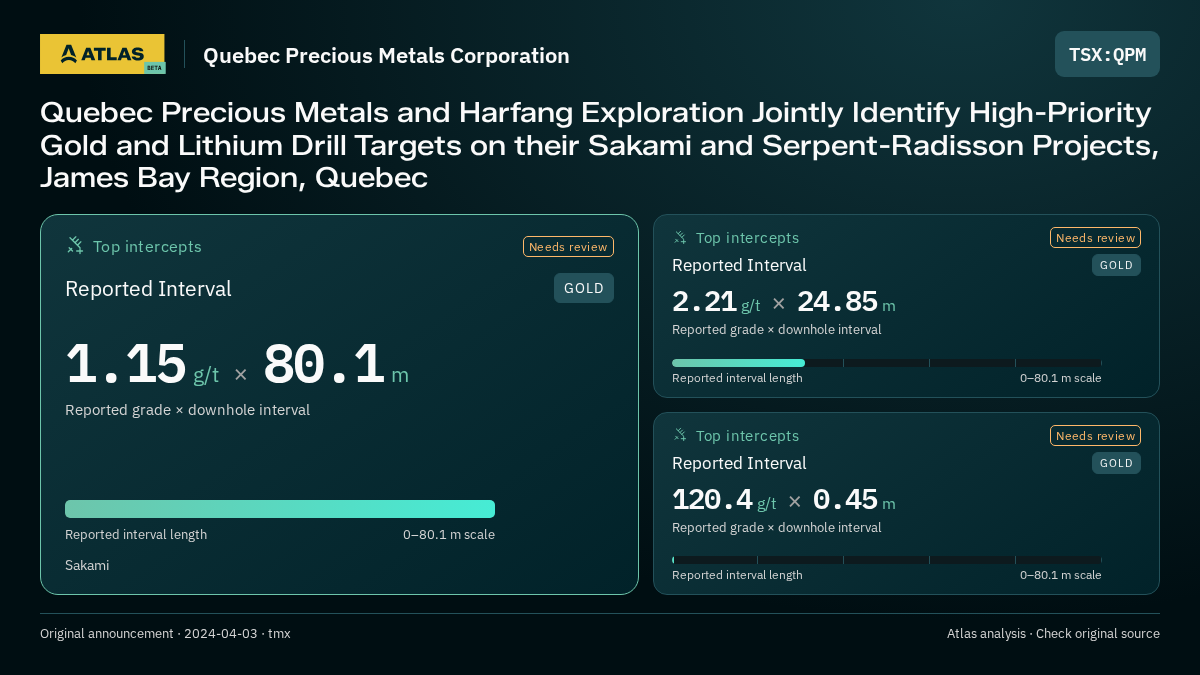Click the drill icon in the 120.4 g/t card

(680, 435)
